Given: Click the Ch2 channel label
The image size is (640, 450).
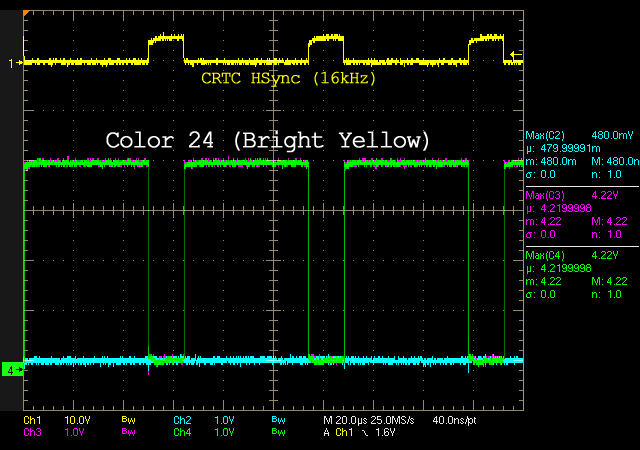Looking at the screenshot, I should click(x=182, y=420).
